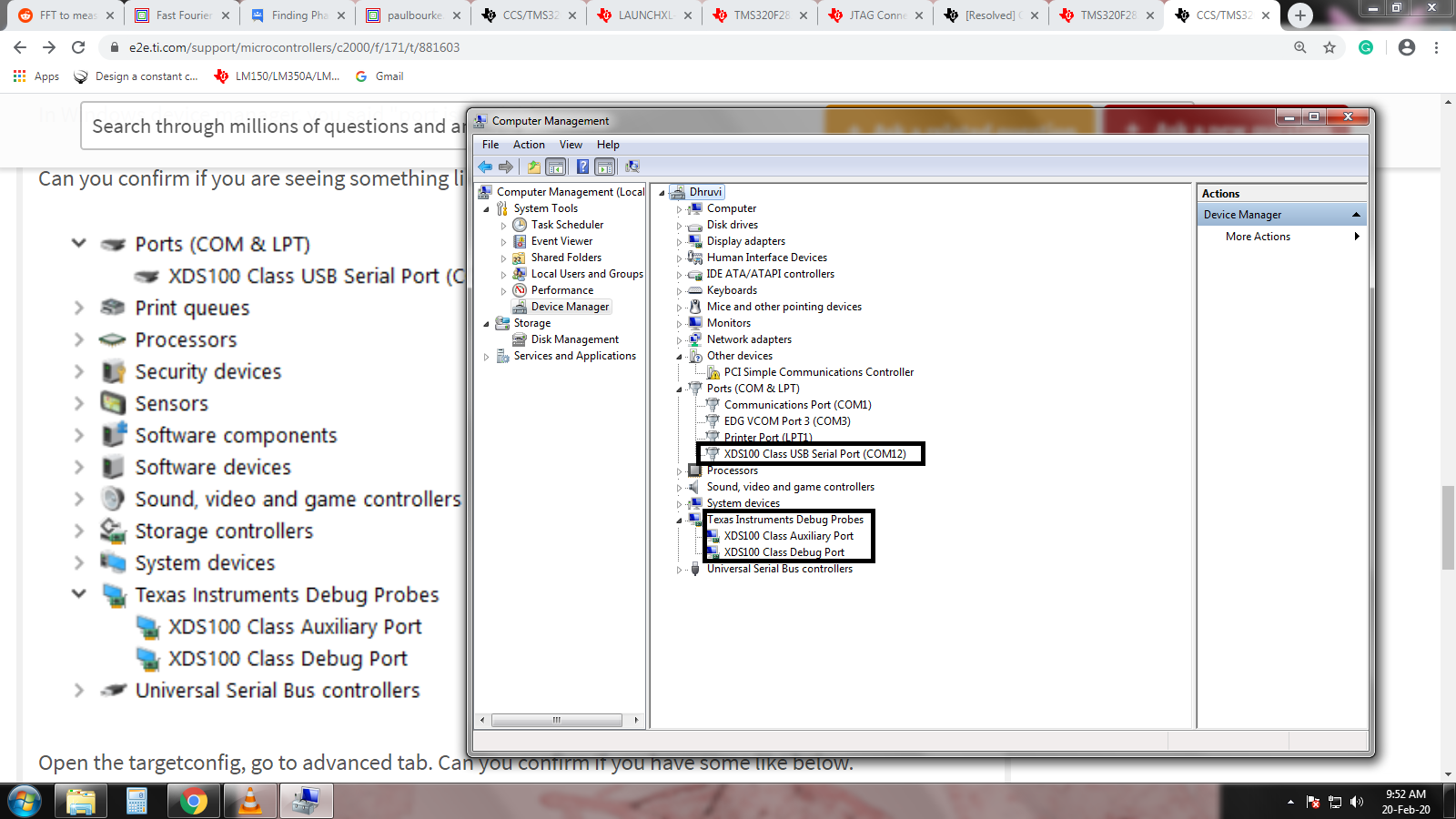
Task: Select Device Manager in the console tree
Action: pyautogui.click(x=570, y=307)
